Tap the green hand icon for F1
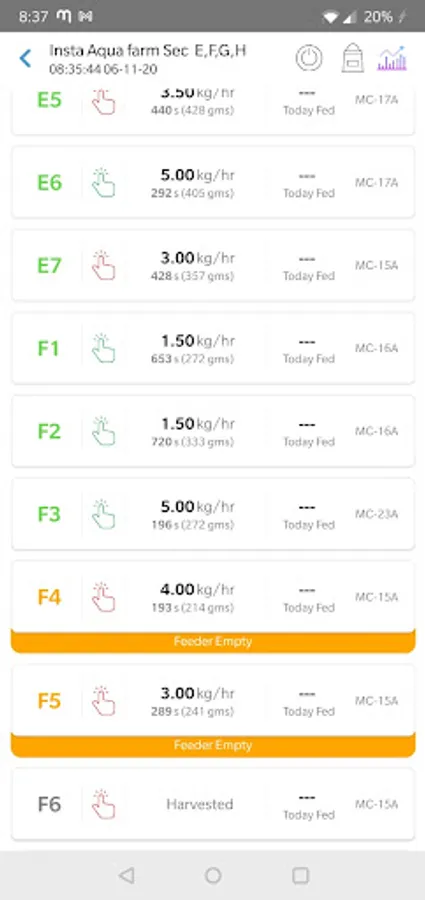 (x=103, y=348)
